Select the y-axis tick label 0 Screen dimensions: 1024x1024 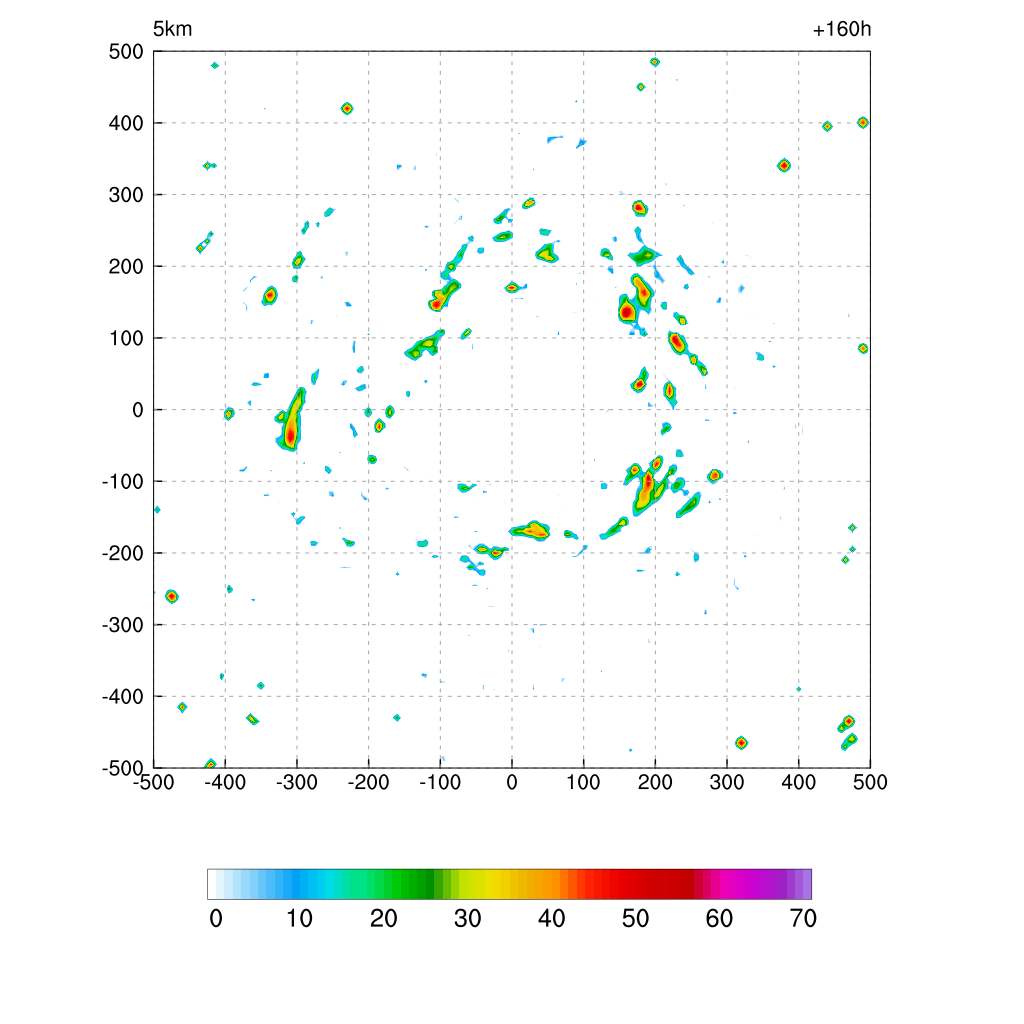(138, 410)
